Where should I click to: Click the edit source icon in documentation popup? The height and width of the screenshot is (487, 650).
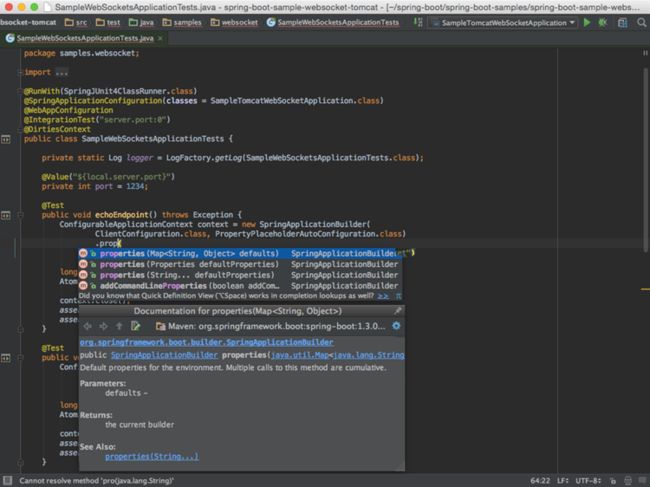(x=136, y=326)
